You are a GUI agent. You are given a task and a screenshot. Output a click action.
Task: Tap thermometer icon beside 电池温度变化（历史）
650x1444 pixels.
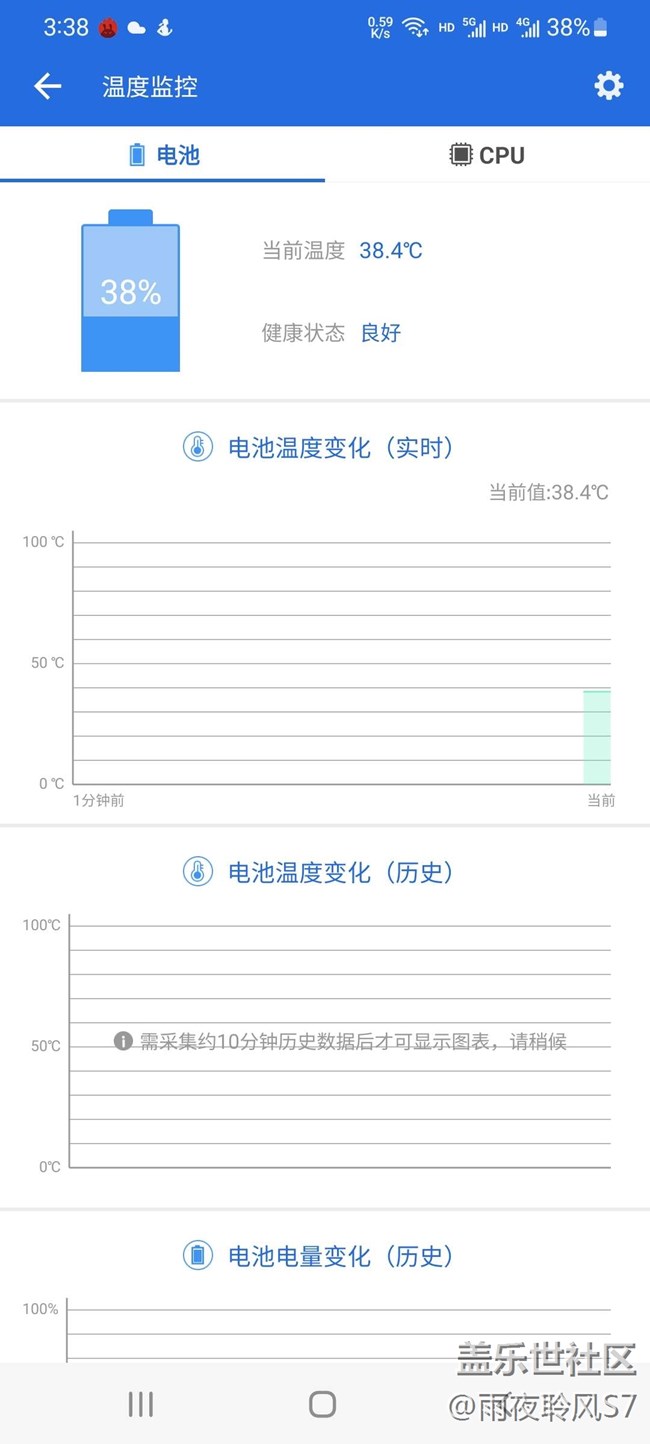[x=198, y=872]
